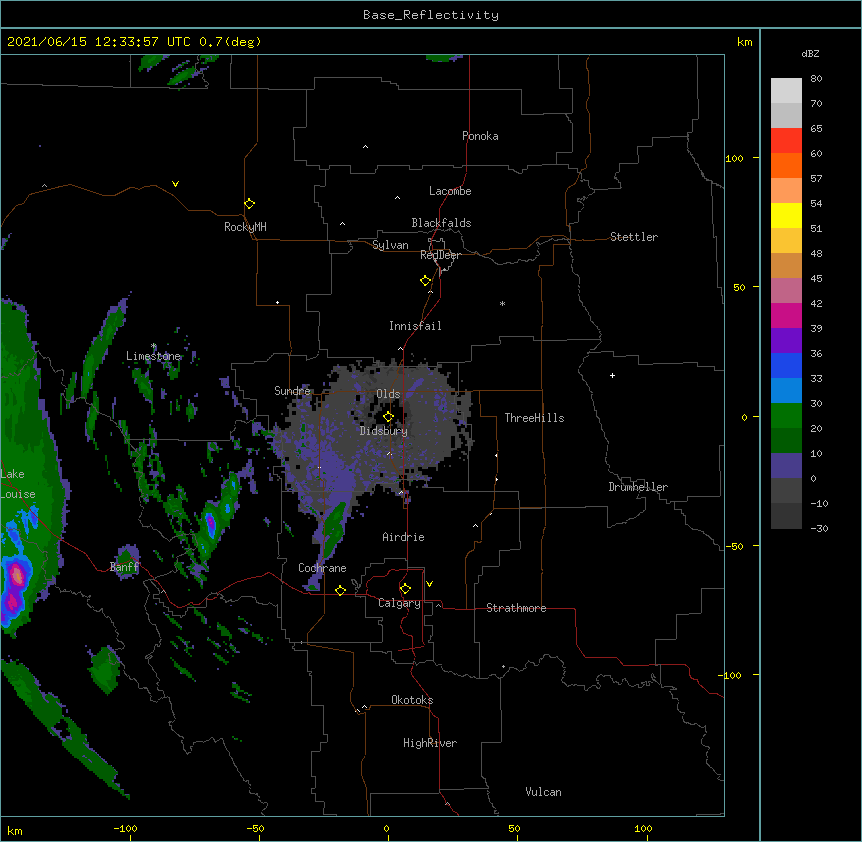This screenshot has width=862, height=842.
Task: Click the red 65 dBZ legend swatch
Action: click(786, 140)
